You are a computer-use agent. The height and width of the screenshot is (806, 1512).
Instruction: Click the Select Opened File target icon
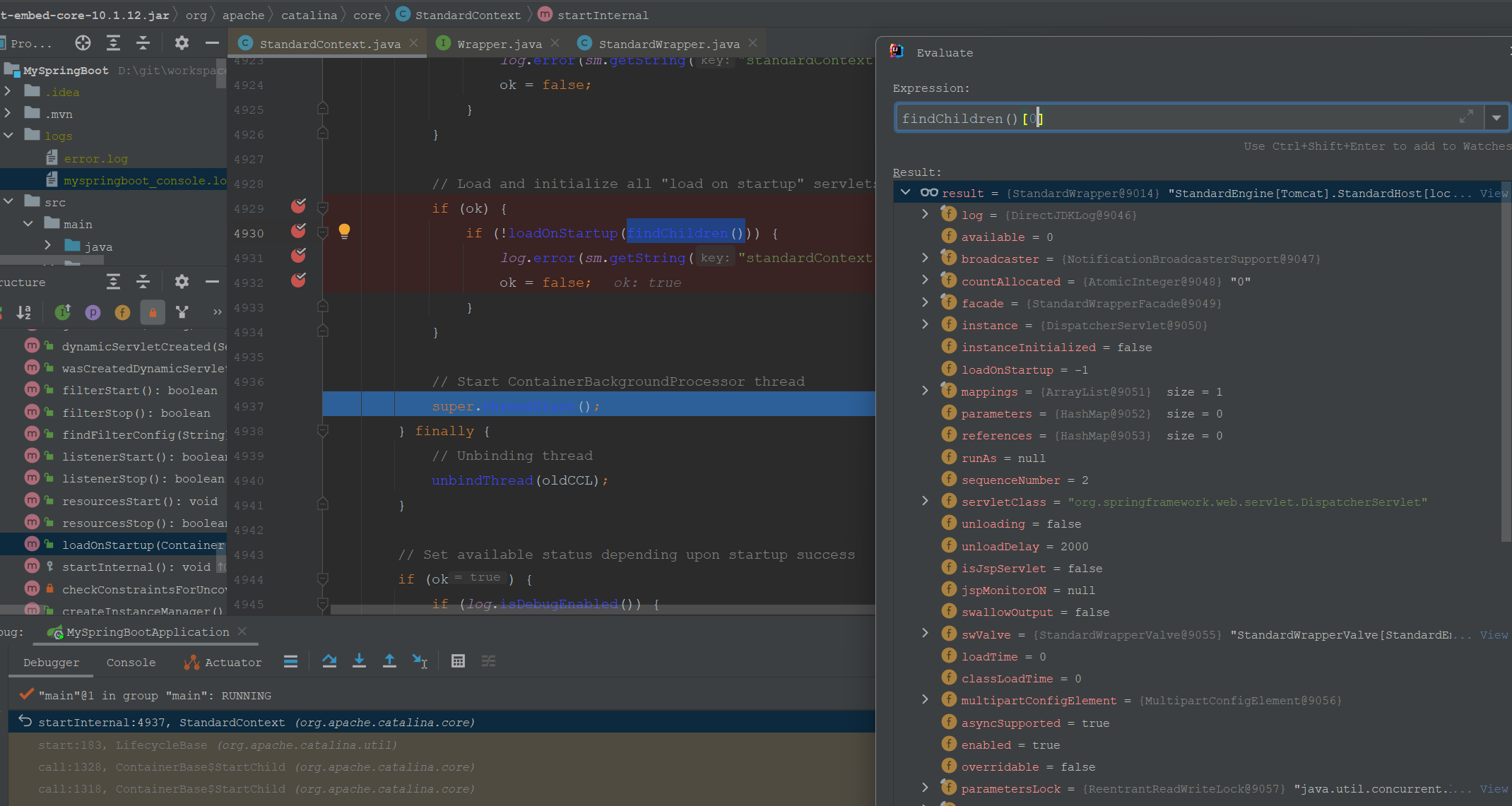pos(83,43)
